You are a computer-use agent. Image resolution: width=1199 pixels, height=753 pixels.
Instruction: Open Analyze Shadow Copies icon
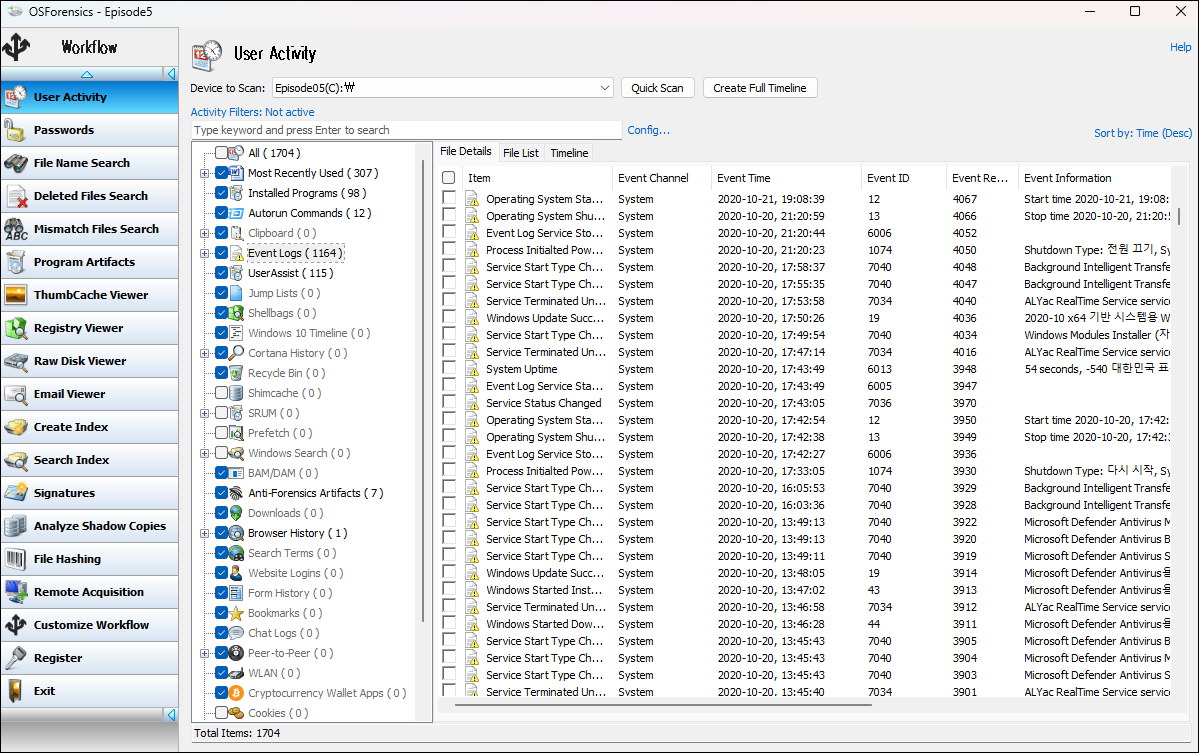[15, 526]
